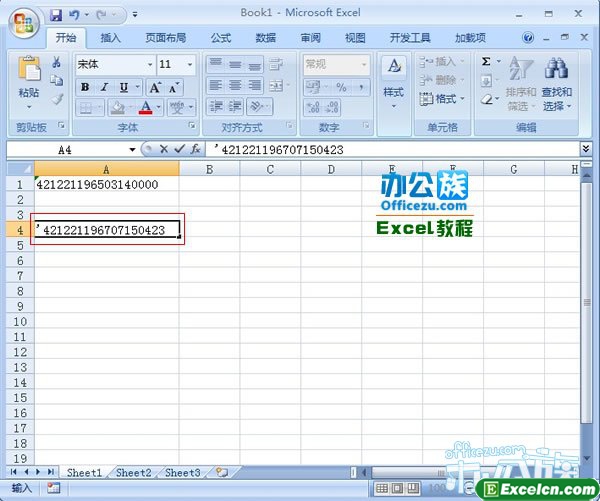The width and height of the screenshot is (600, 501).
Task: Increase decimal places
Action: pos(313,108)
